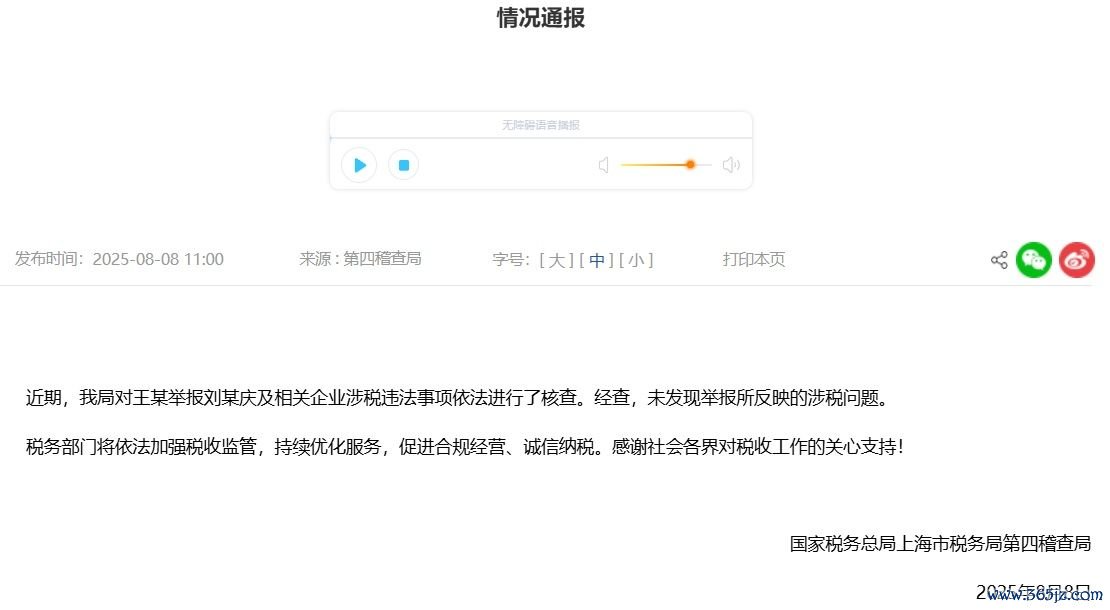The width and height of the screenshot is (1110, 610).
Task: Set font size to small (小)
Action: (636, 260)
